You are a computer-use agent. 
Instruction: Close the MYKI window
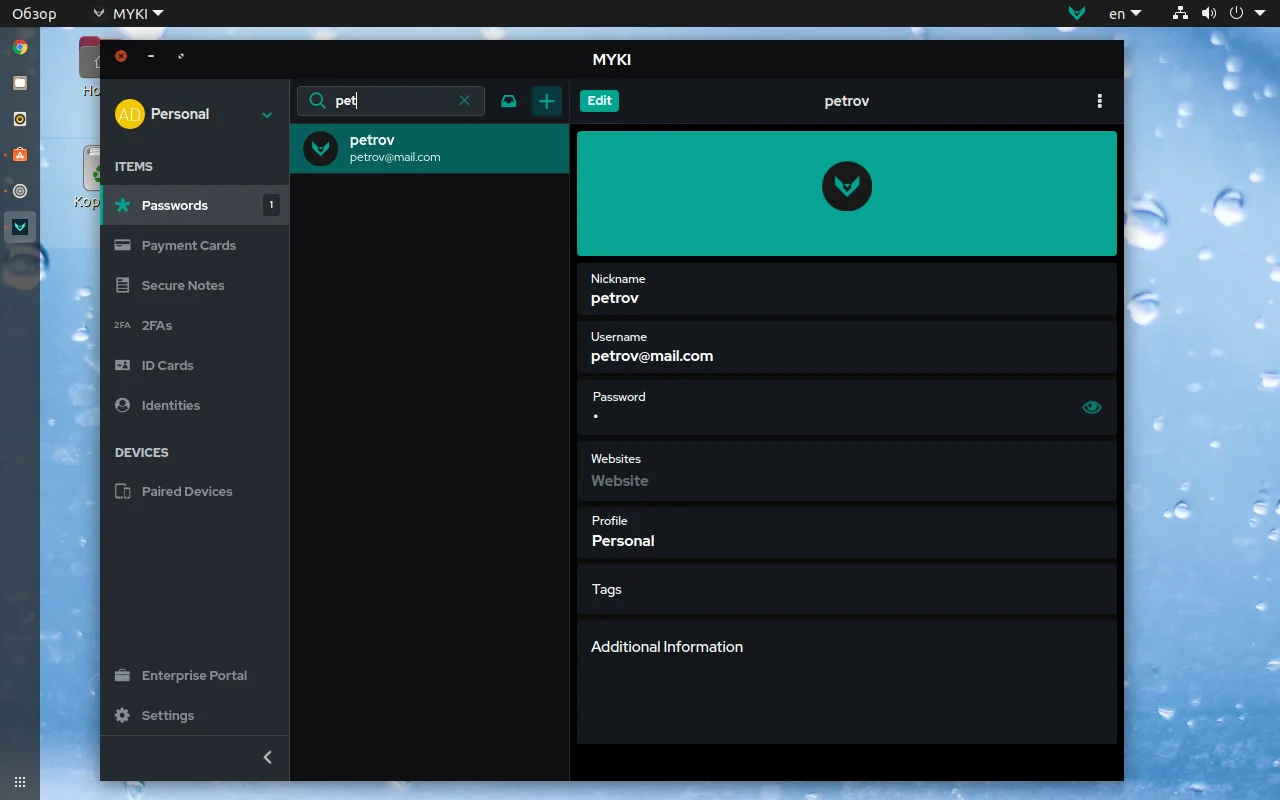click(121, 56)
